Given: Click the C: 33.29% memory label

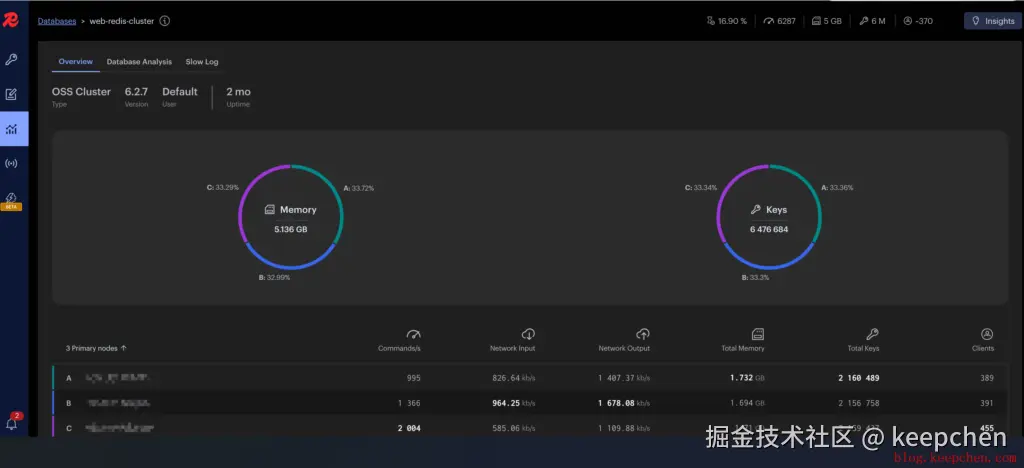Looking at the screenshot, I should 223,187.
